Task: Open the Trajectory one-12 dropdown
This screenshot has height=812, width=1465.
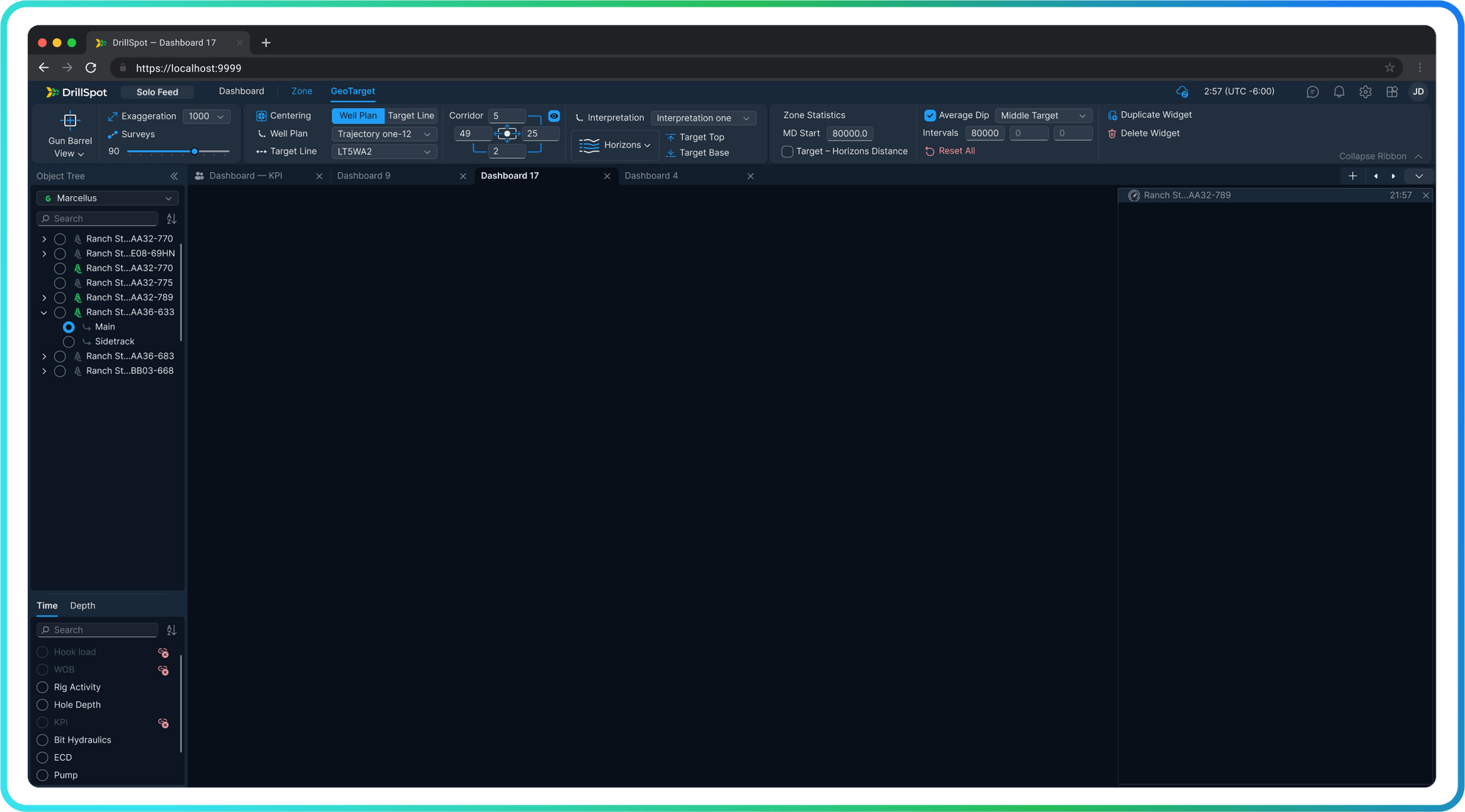Action: pyautogui.click(x=384, y=134)
